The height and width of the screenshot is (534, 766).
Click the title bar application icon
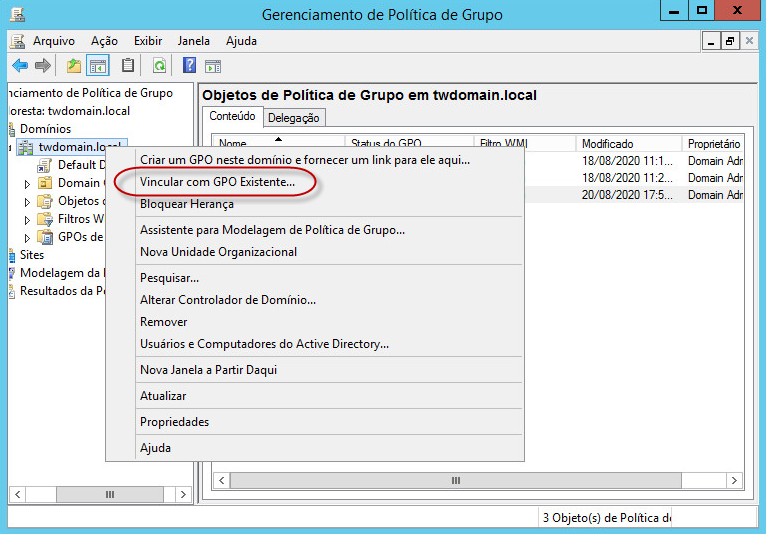click(18, 15)
